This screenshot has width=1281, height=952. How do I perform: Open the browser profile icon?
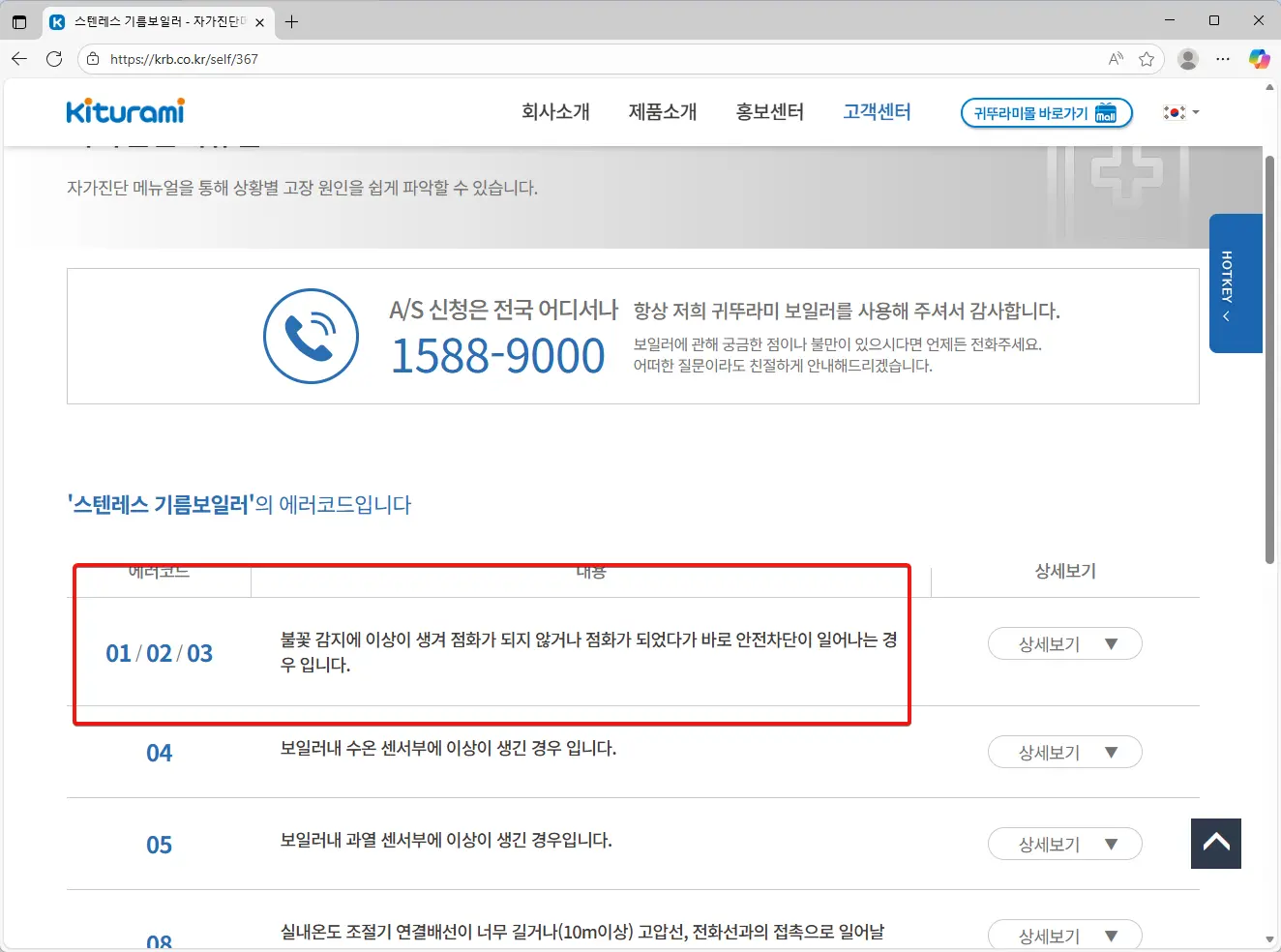[x=1187, y=58]
